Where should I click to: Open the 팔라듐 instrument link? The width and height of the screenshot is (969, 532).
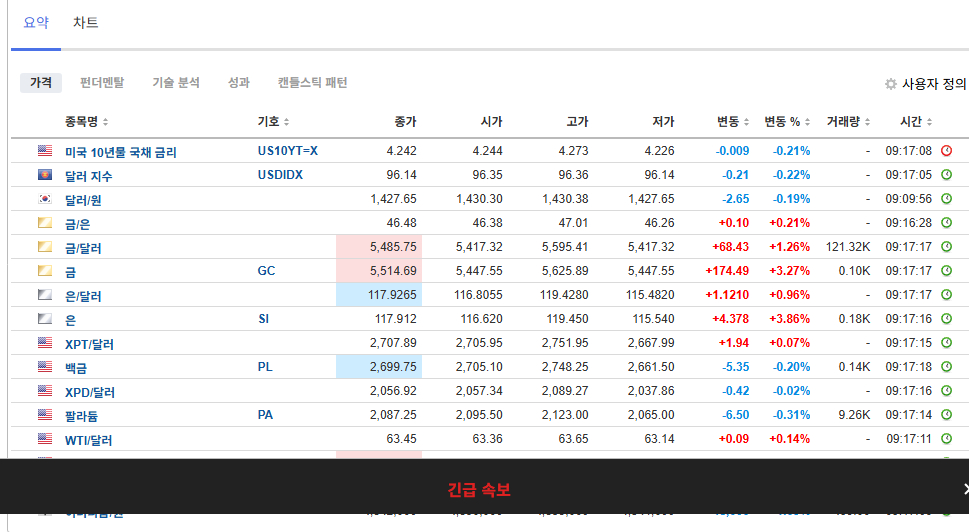[82, 416]
